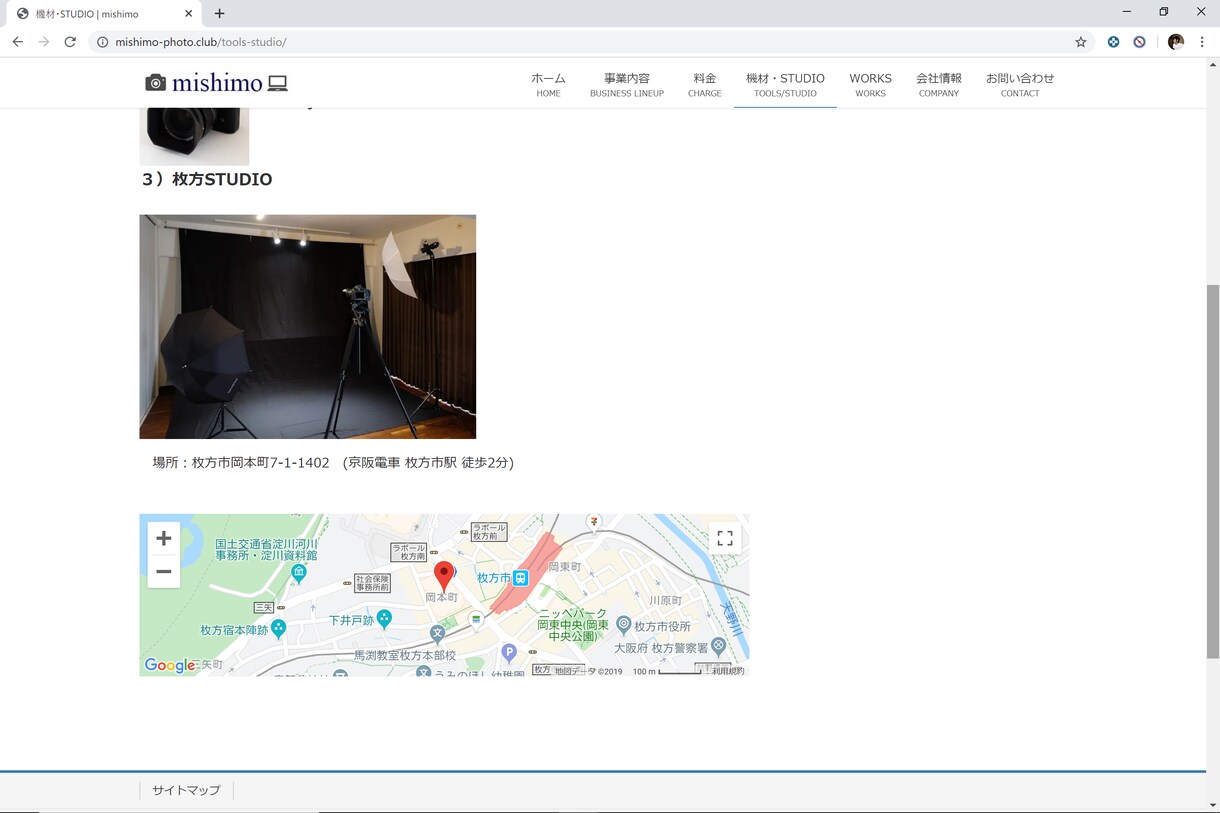Click the parking P marker on map
Screen dimensions: 1220x813
[509, 653]
